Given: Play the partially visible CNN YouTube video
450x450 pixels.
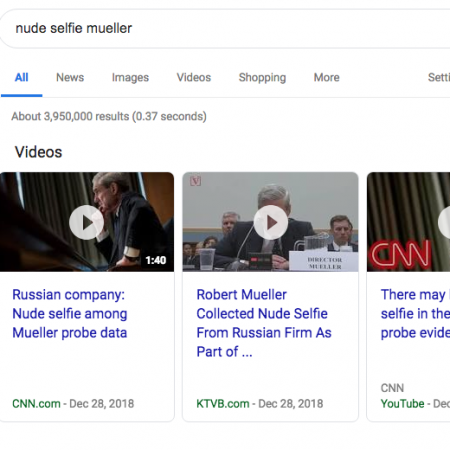Looking at the screenshot, I should pyautogui.click(x=444, y=222).
